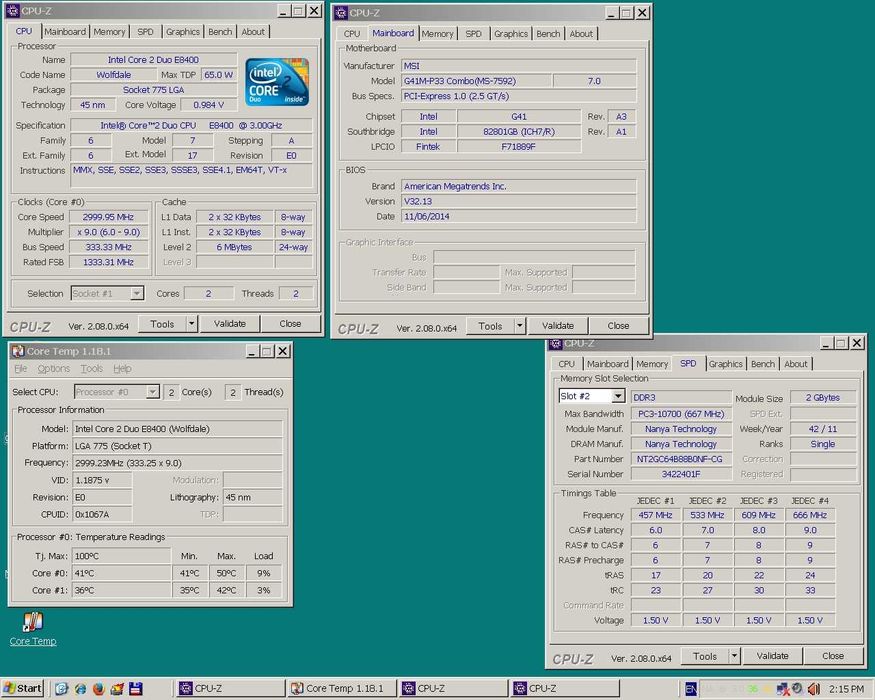Open the Graphics tab in the Mainboard CPU-Z window
The image size is (875, 700).
click(511, 34)
